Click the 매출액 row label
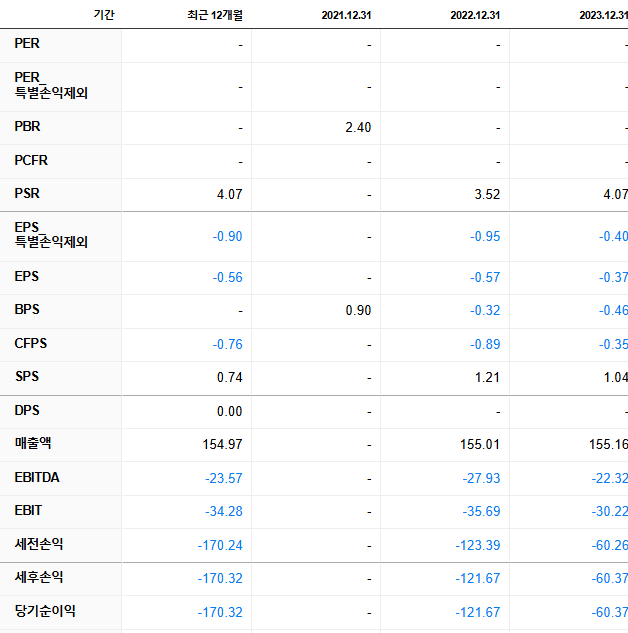This screenshot has height=633, width=628. point(33,443)
